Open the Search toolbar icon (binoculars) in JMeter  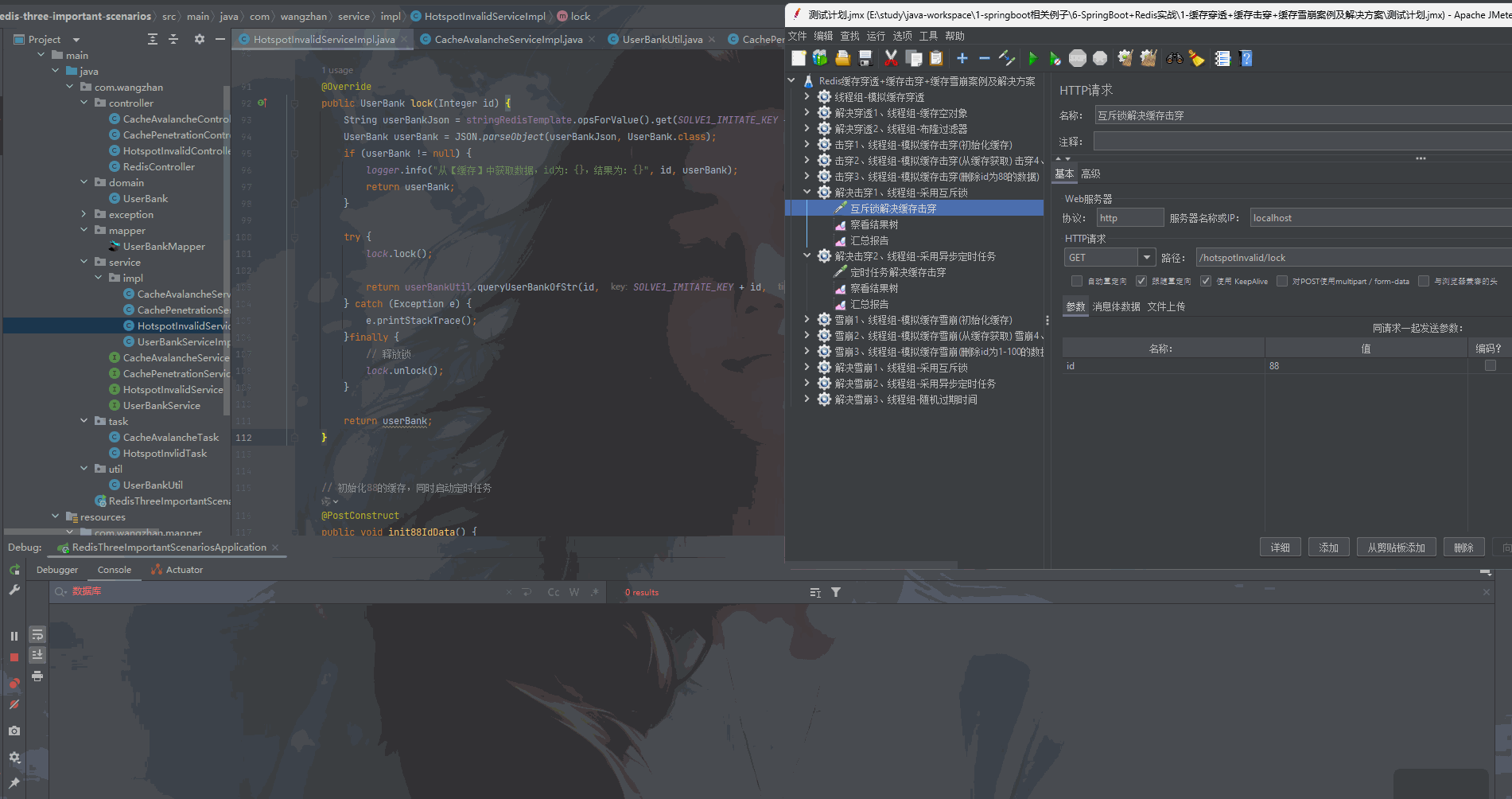pos(1174,57)
